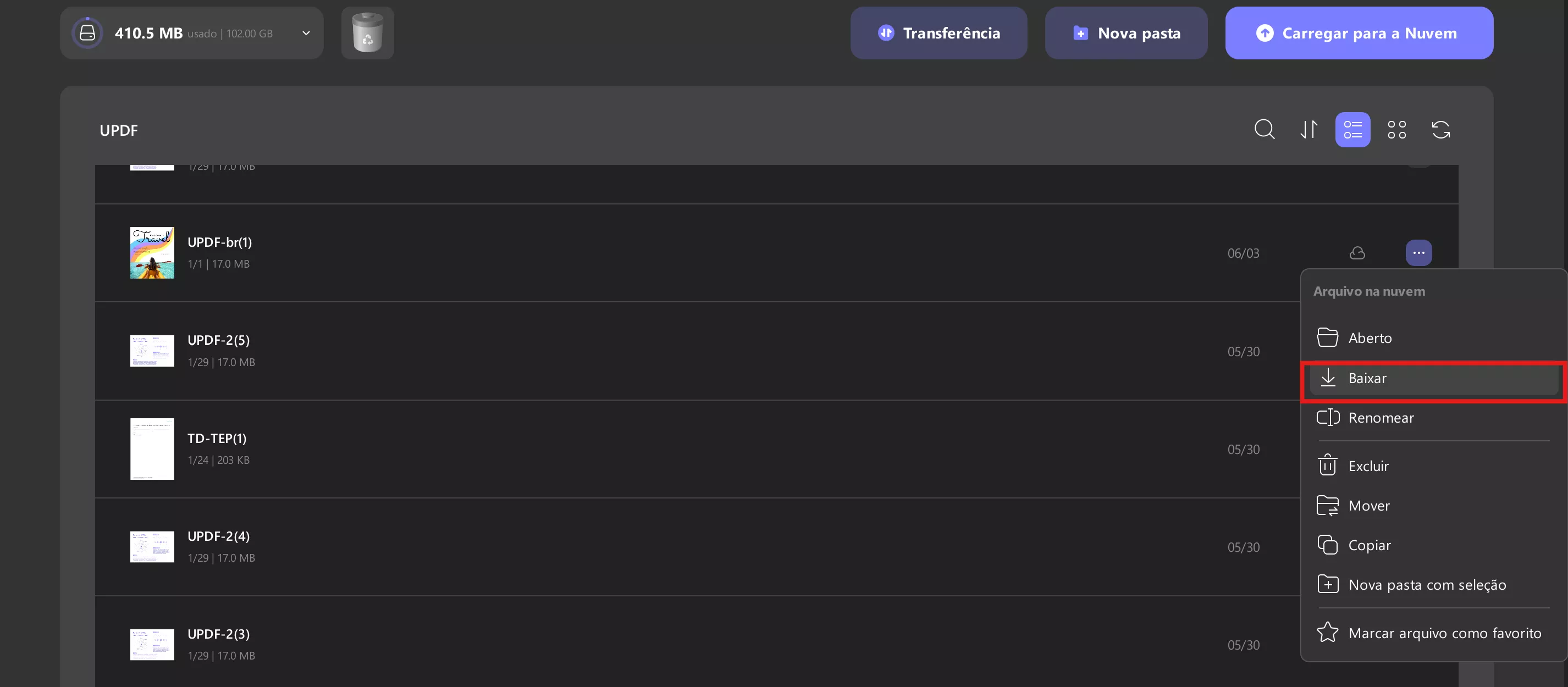Open the sort order icon

pyautogui.click(x=1308, y=129)
